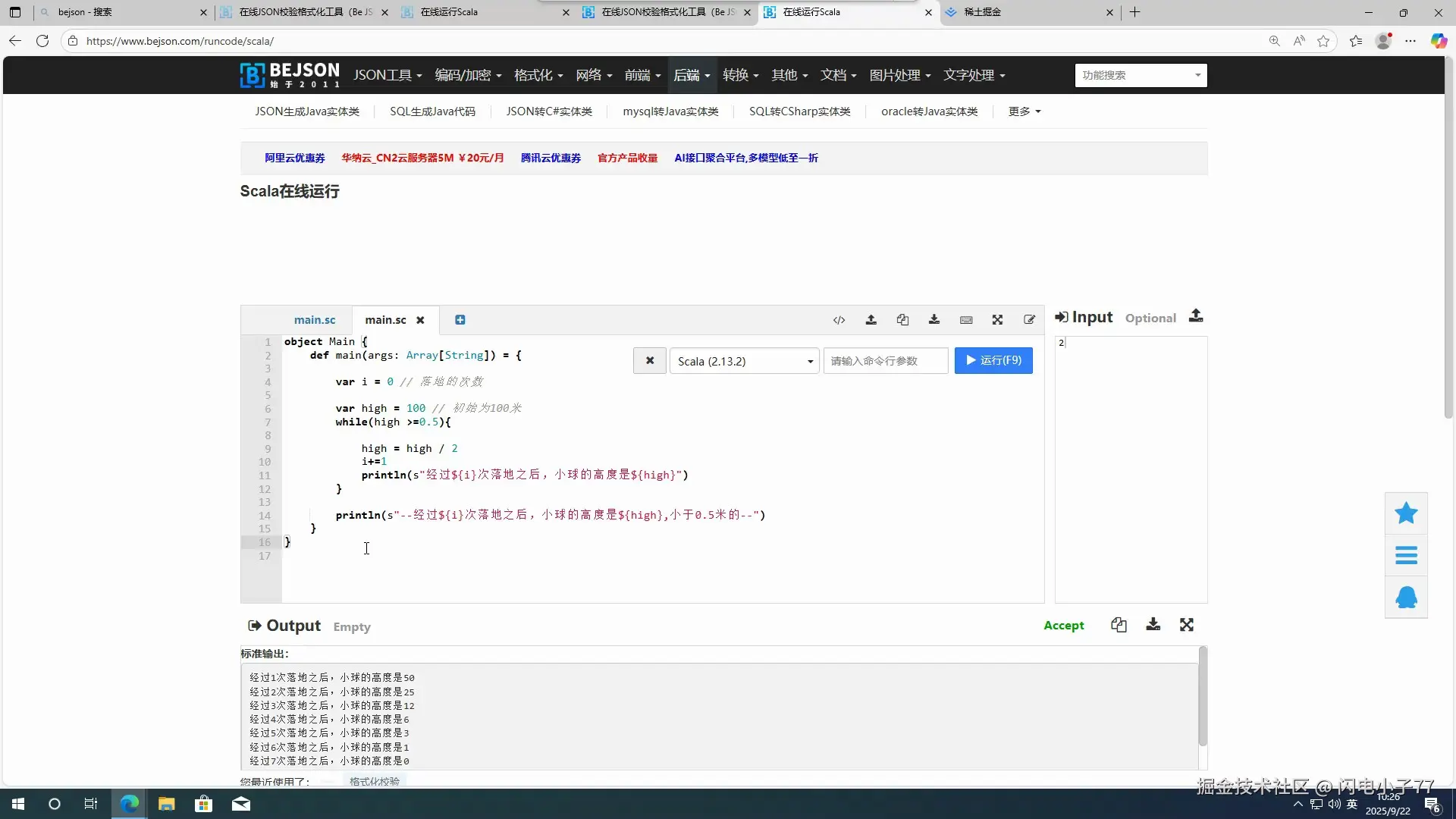Click the output panel vertical scrollbar

pyautogui.click(x=1202, y=696)
